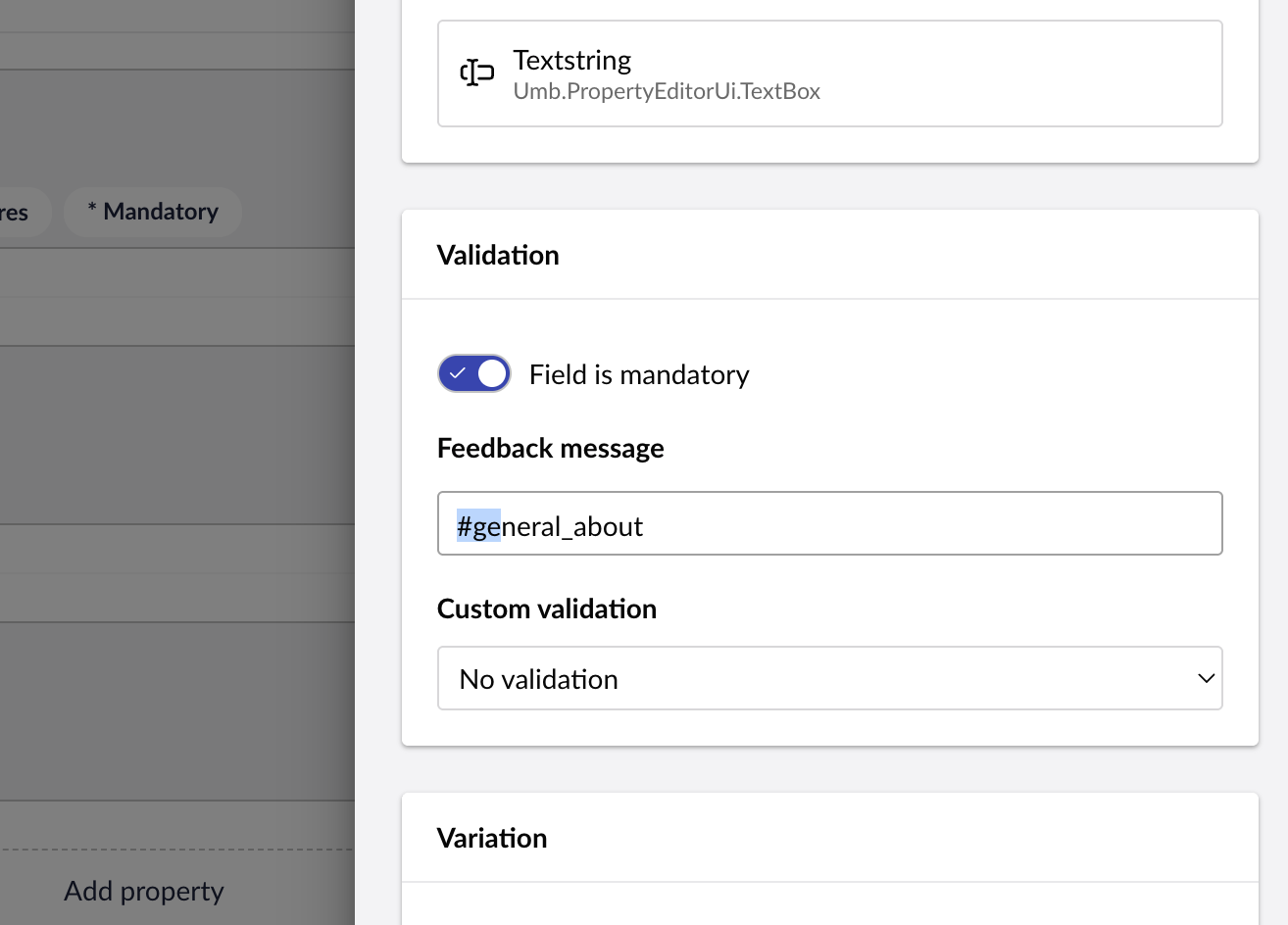Click the Variation section header
The height and width of the screenshot is (925, 1288).
tap(491, 838)
